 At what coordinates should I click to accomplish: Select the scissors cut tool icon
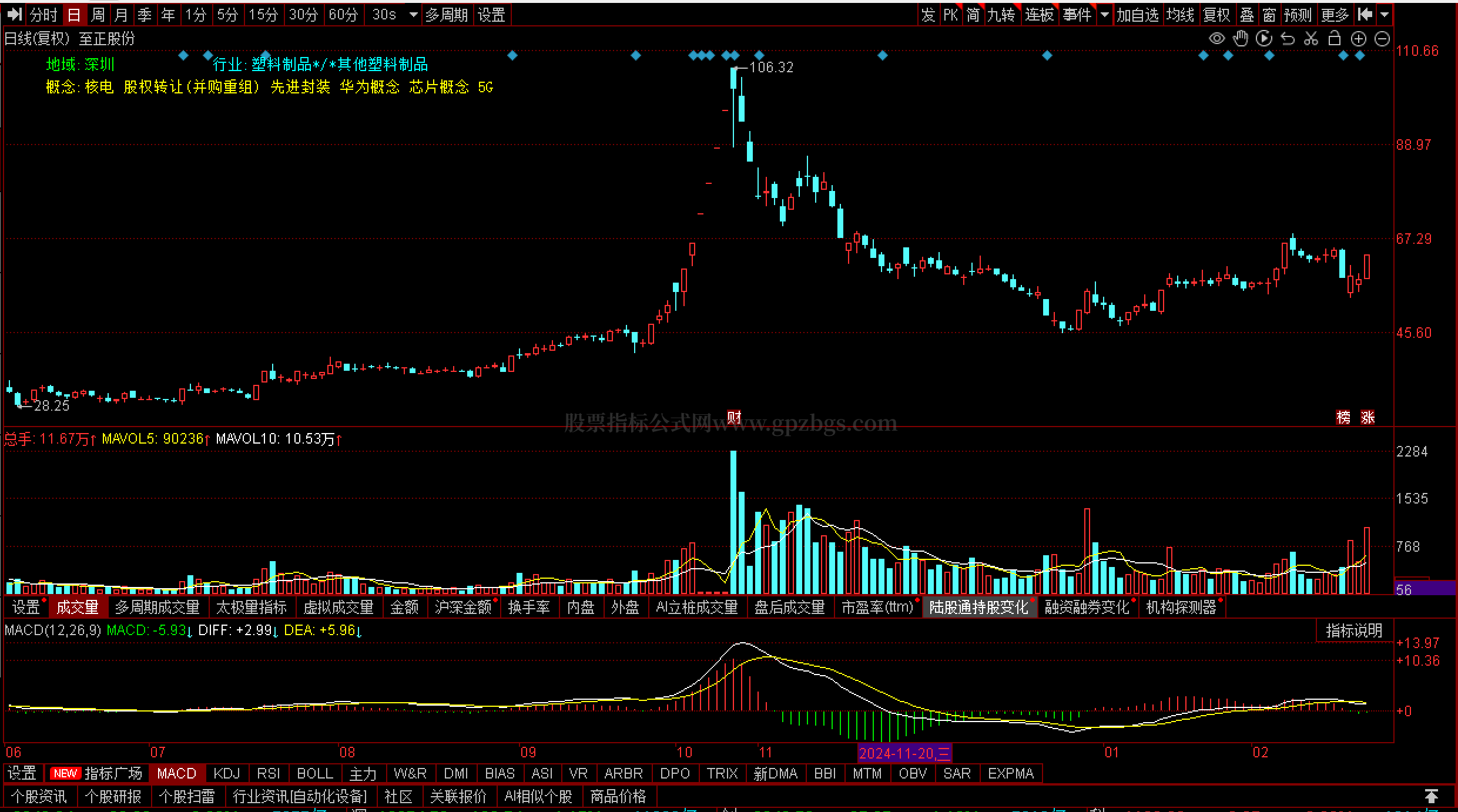coord(1311,39)
